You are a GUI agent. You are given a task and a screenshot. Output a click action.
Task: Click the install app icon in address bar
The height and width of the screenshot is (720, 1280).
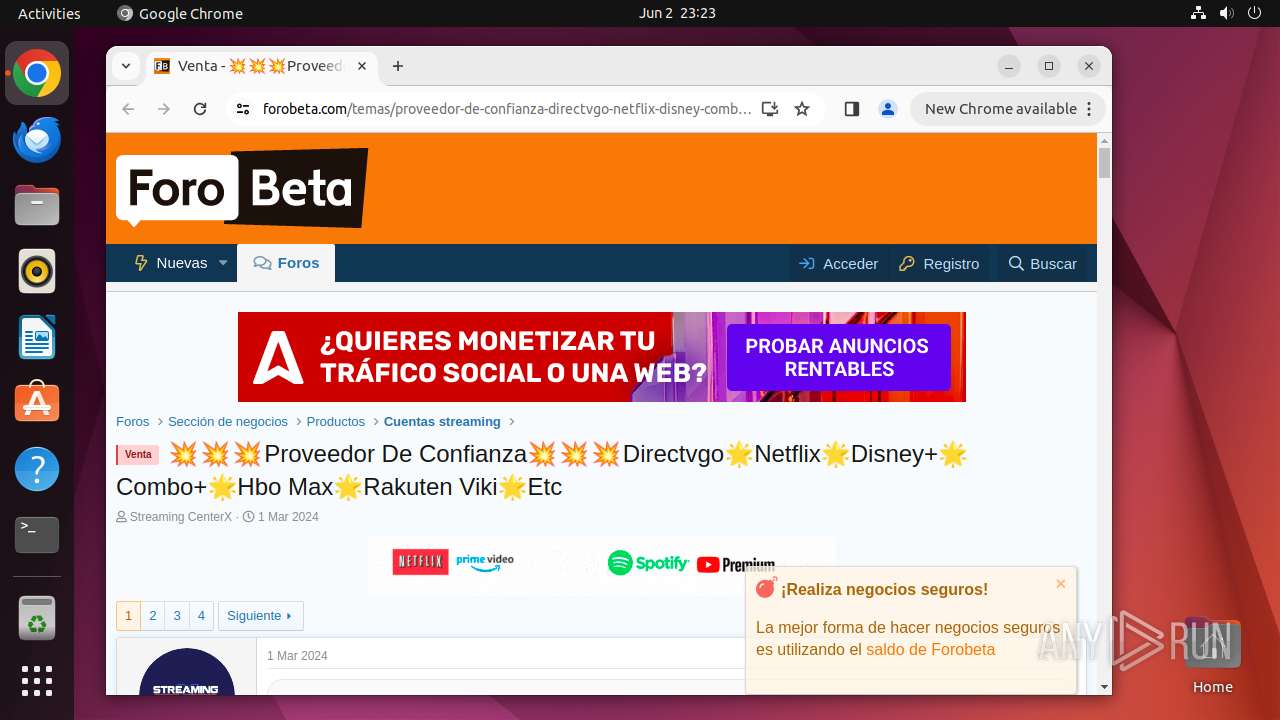coord(770,109)
